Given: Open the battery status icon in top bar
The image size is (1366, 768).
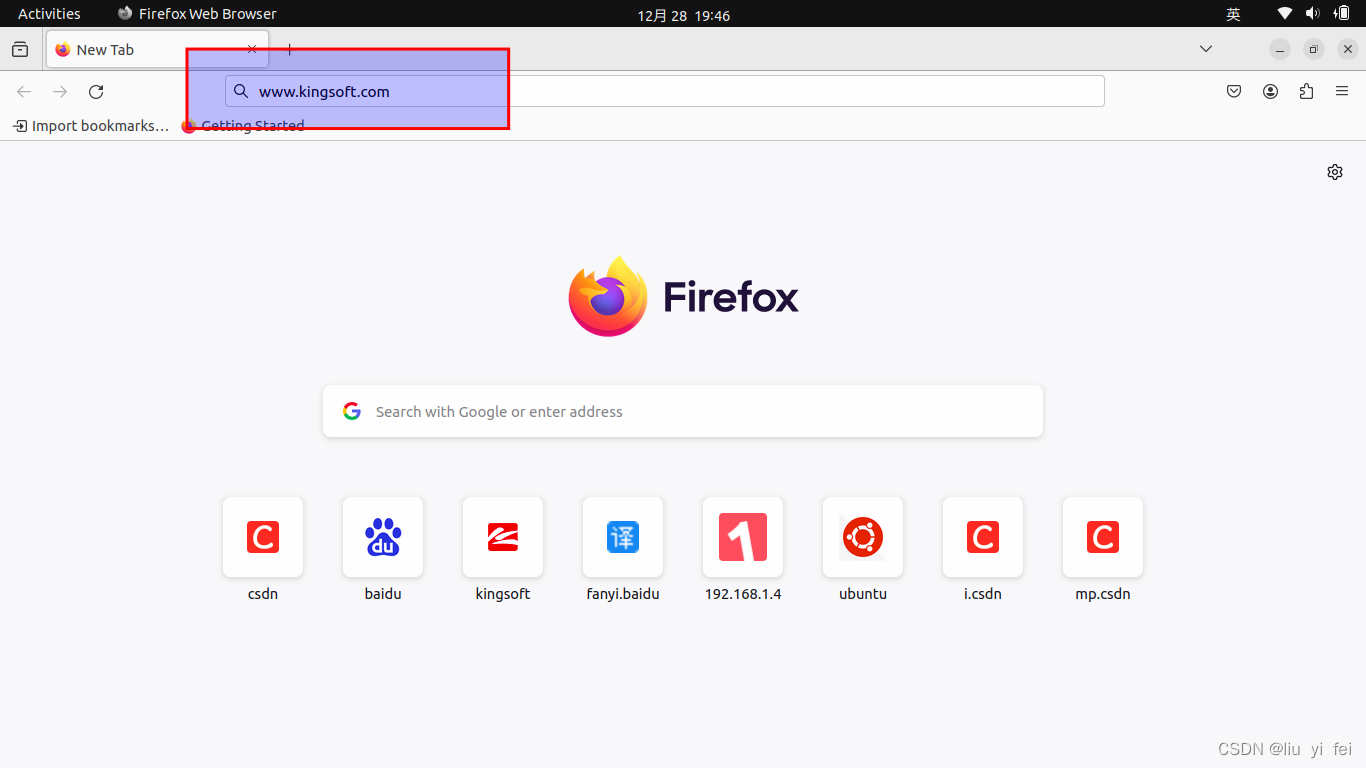Looking at the screenshot, I should point(1341,13).
